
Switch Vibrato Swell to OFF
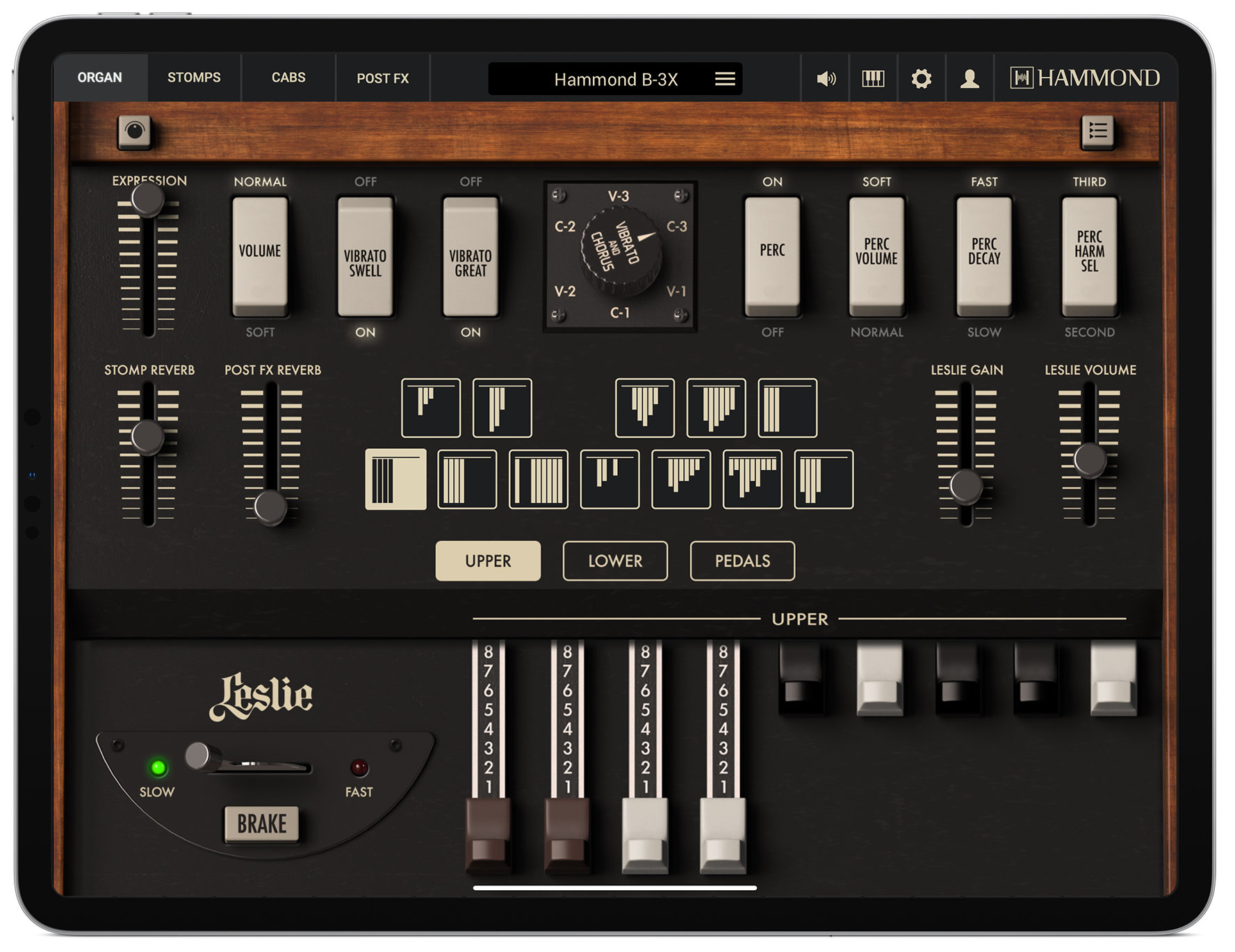366,222
